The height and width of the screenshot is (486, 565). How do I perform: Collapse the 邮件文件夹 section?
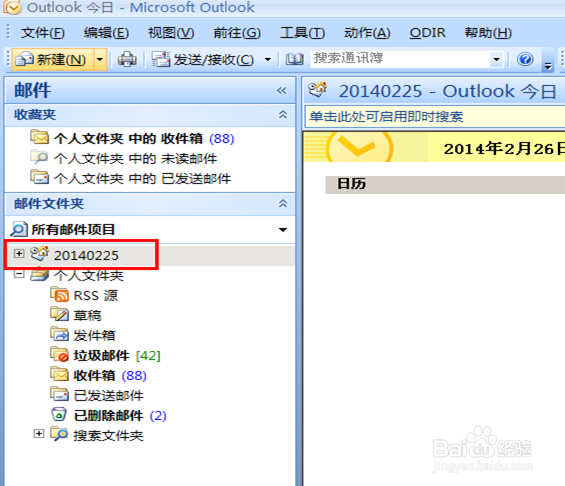coord(283,204)
